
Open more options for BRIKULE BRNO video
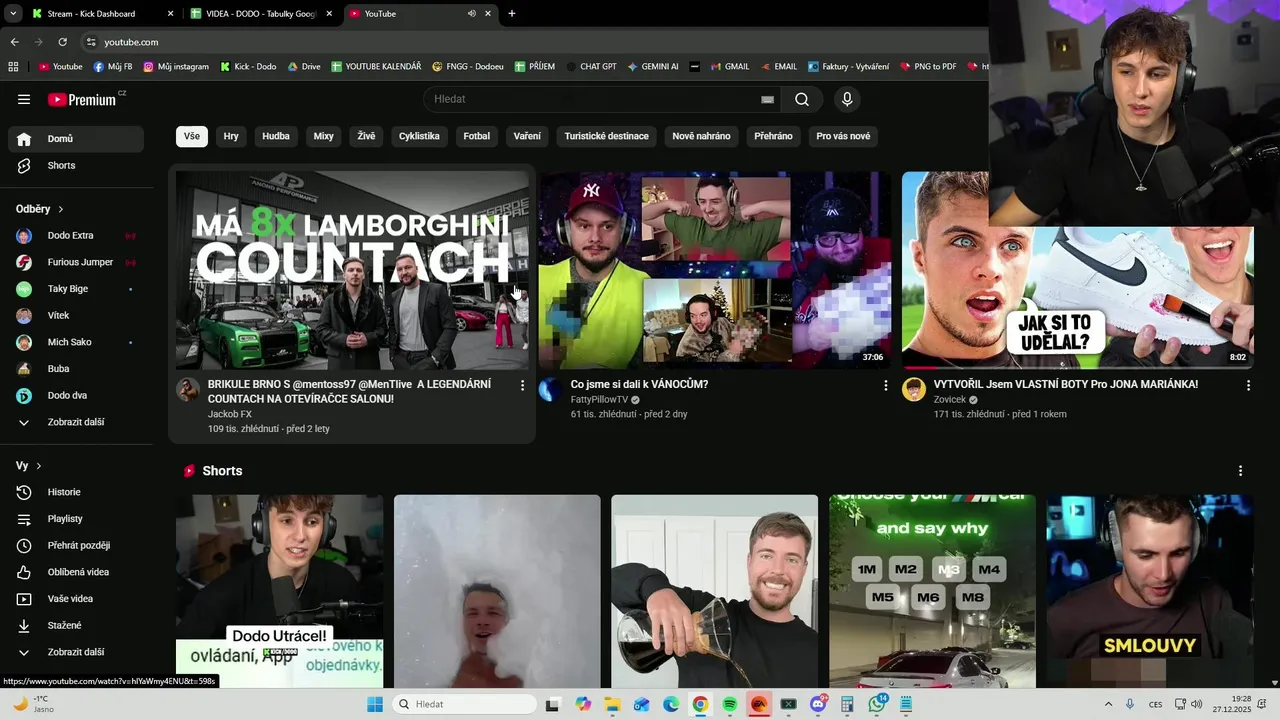[x=522, y=385]
